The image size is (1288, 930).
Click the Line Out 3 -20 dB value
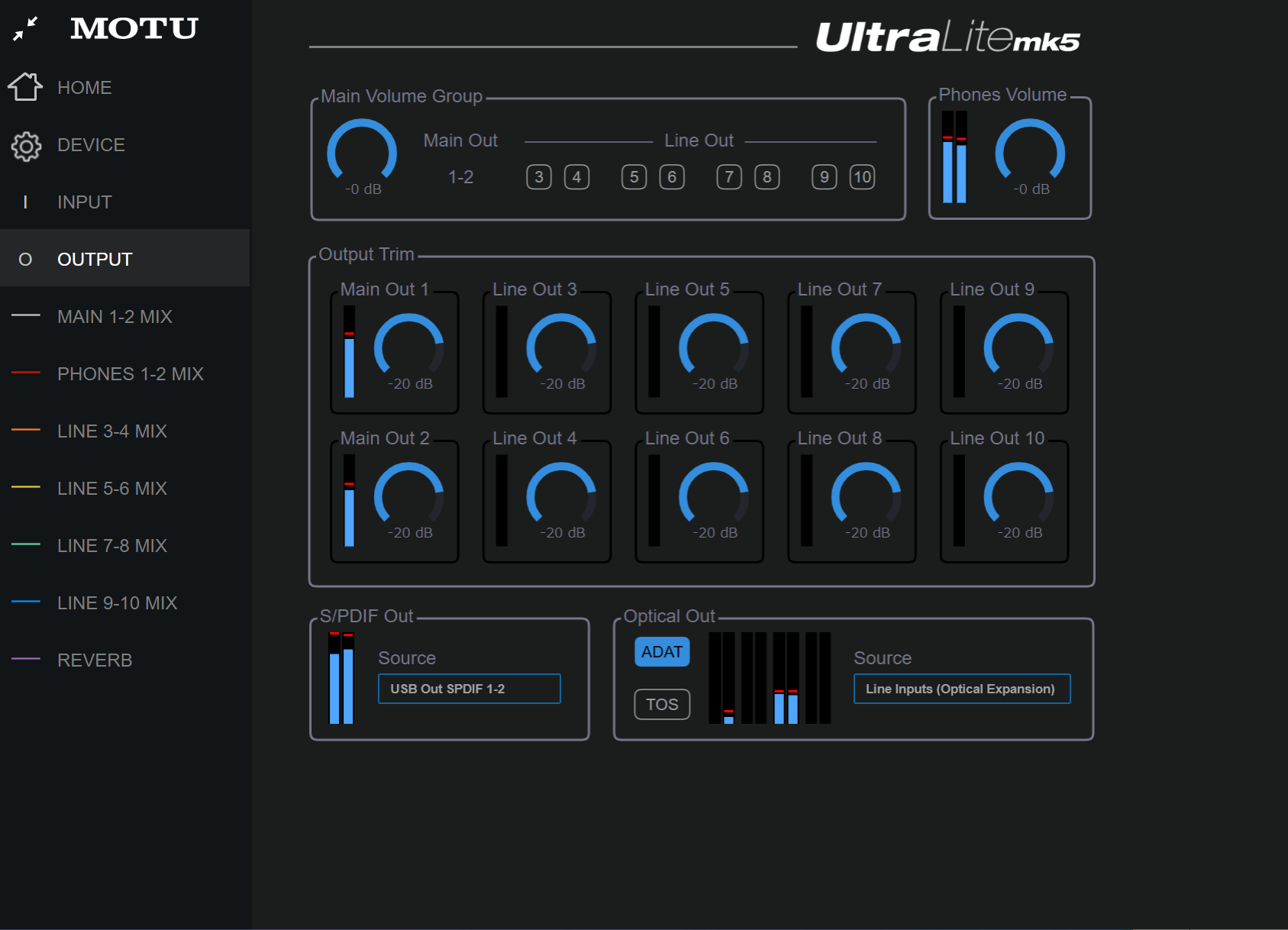563,384
